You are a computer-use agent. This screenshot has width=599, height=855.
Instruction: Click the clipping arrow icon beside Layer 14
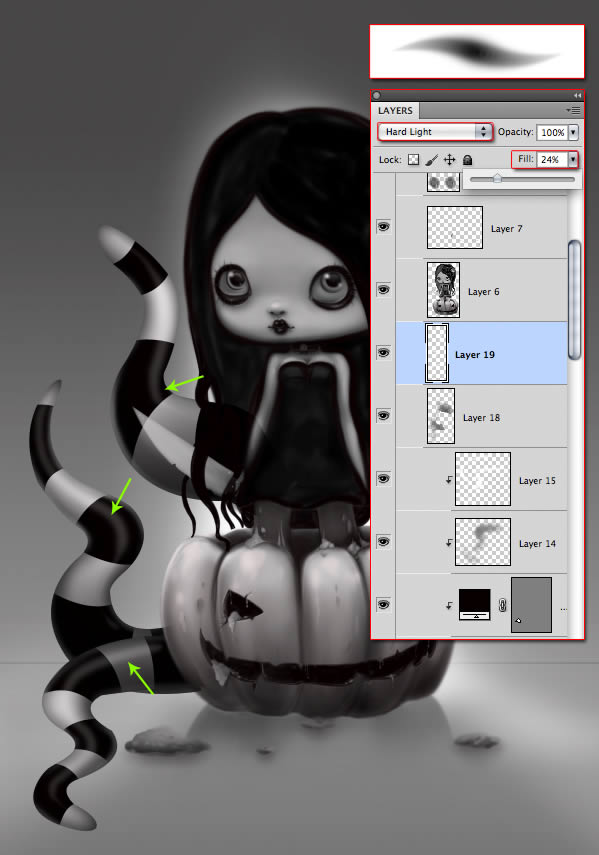click(449, 543)
